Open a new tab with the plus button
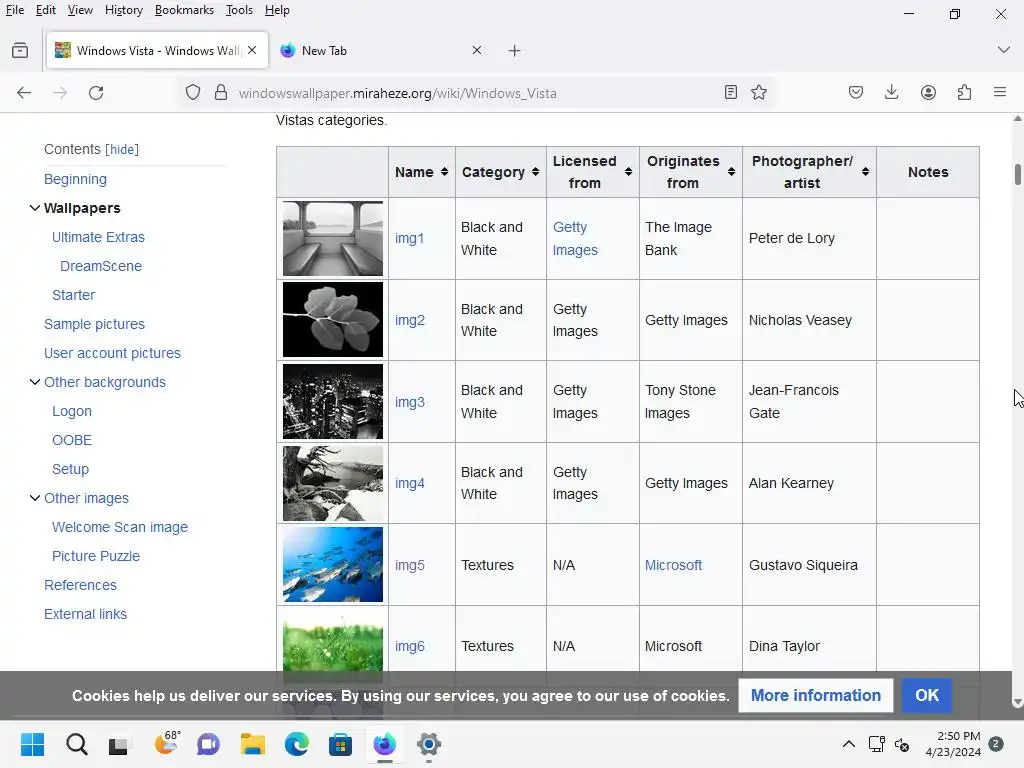Screen dimensions: 1024x768 click(515, 50)
